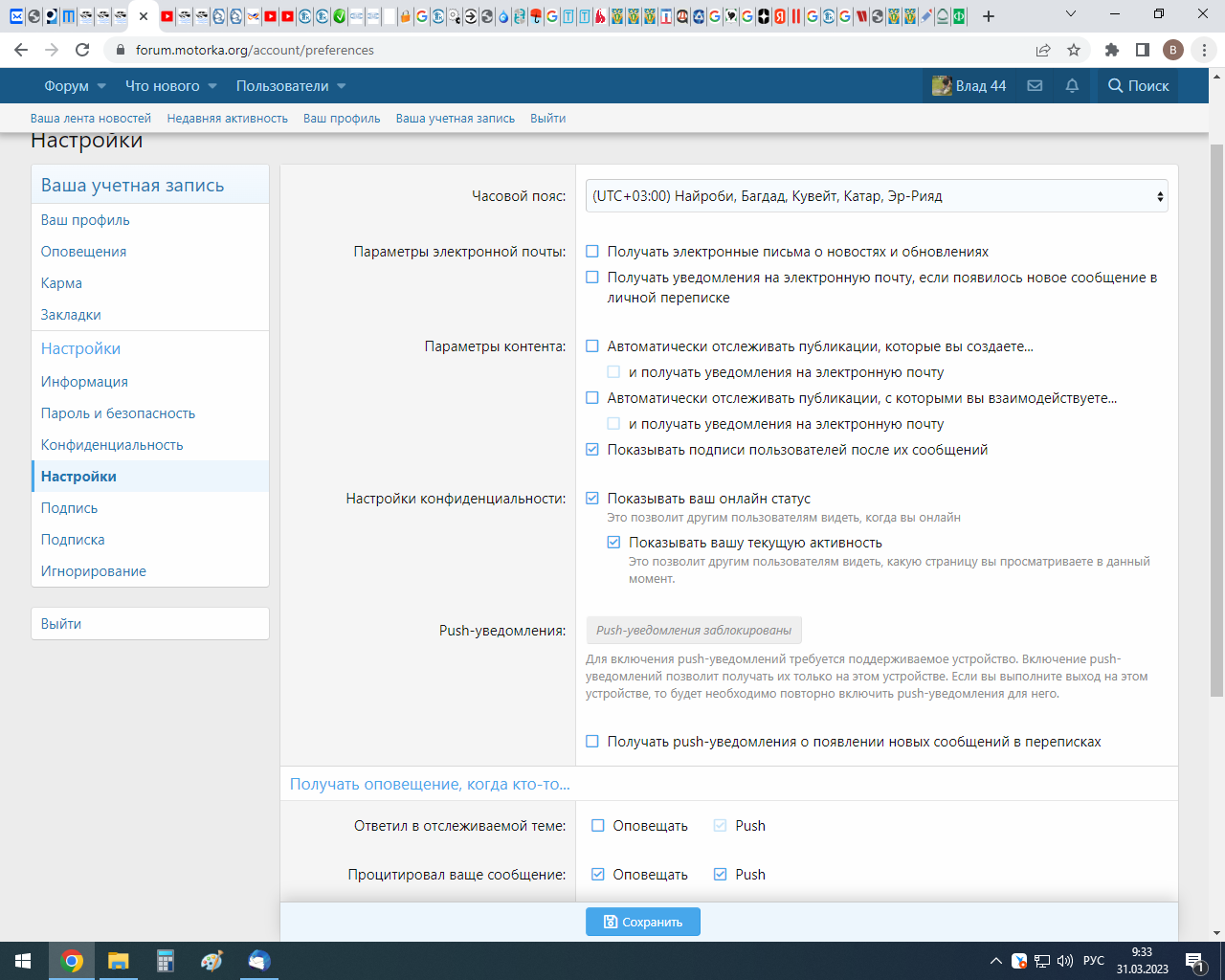Open the notifications bell icon
Image resolution: width=1225 pixels, height=980 pixels.
(1072, 86)
